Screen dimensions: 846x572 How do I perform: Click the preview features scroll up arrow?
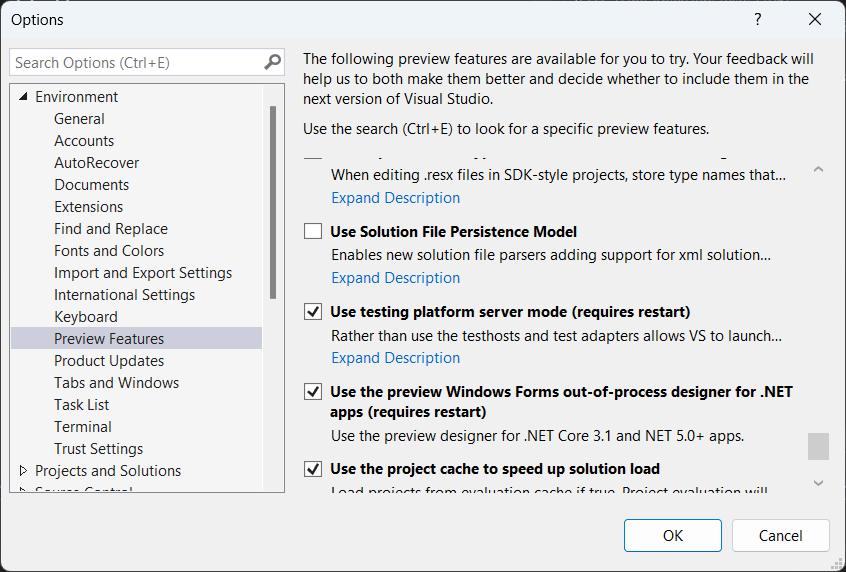pos(818,169)
